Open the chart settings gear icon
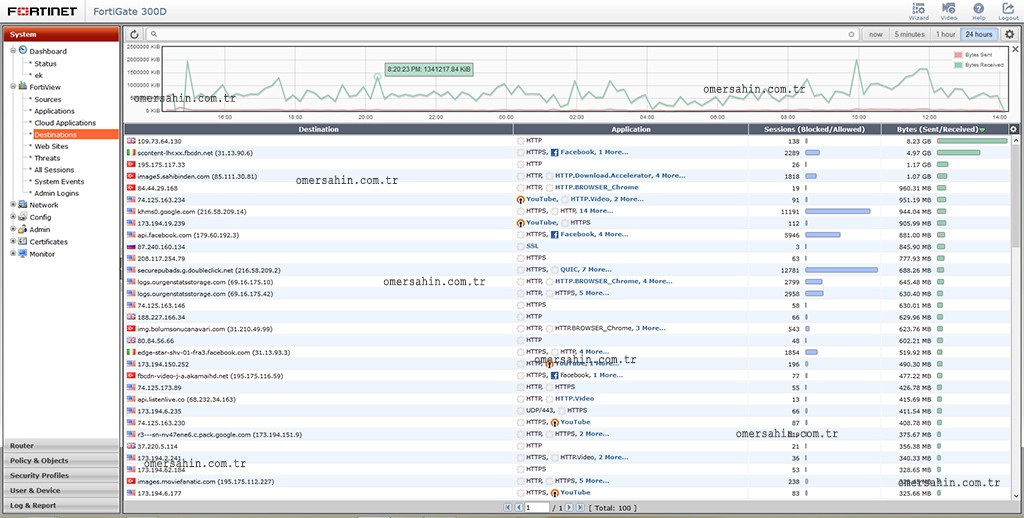The height and width of the screenshot is (518, 1024). click(x=1009, y=34)
